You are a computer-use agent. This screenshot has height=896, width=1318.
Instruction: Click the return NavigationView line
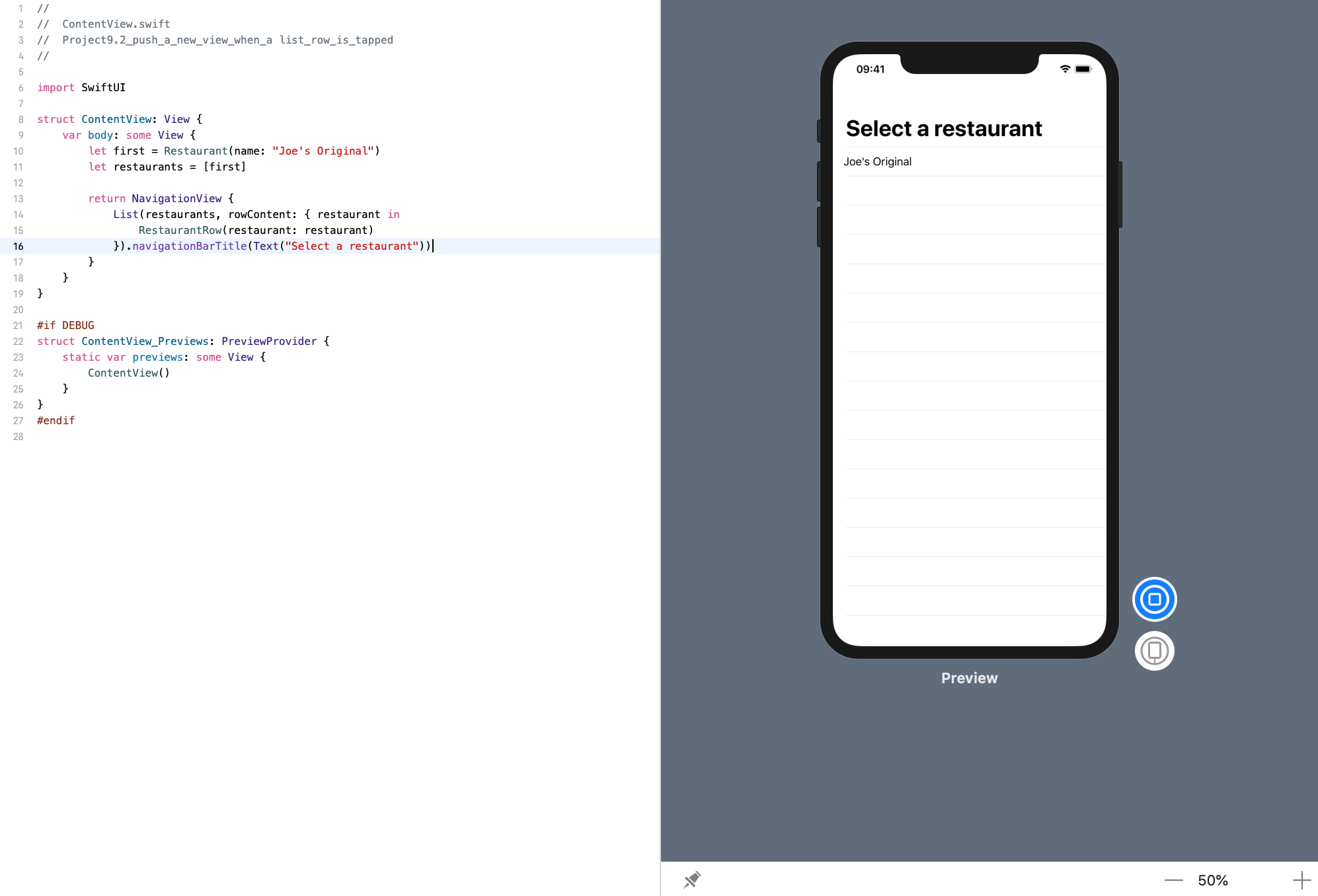(161, 198)
